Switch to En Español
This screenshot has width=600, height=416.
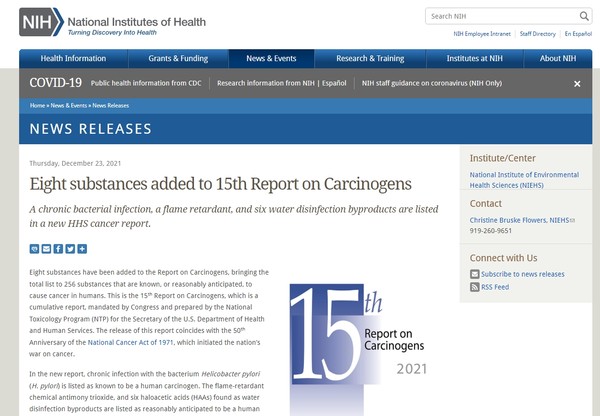point(578,34)
